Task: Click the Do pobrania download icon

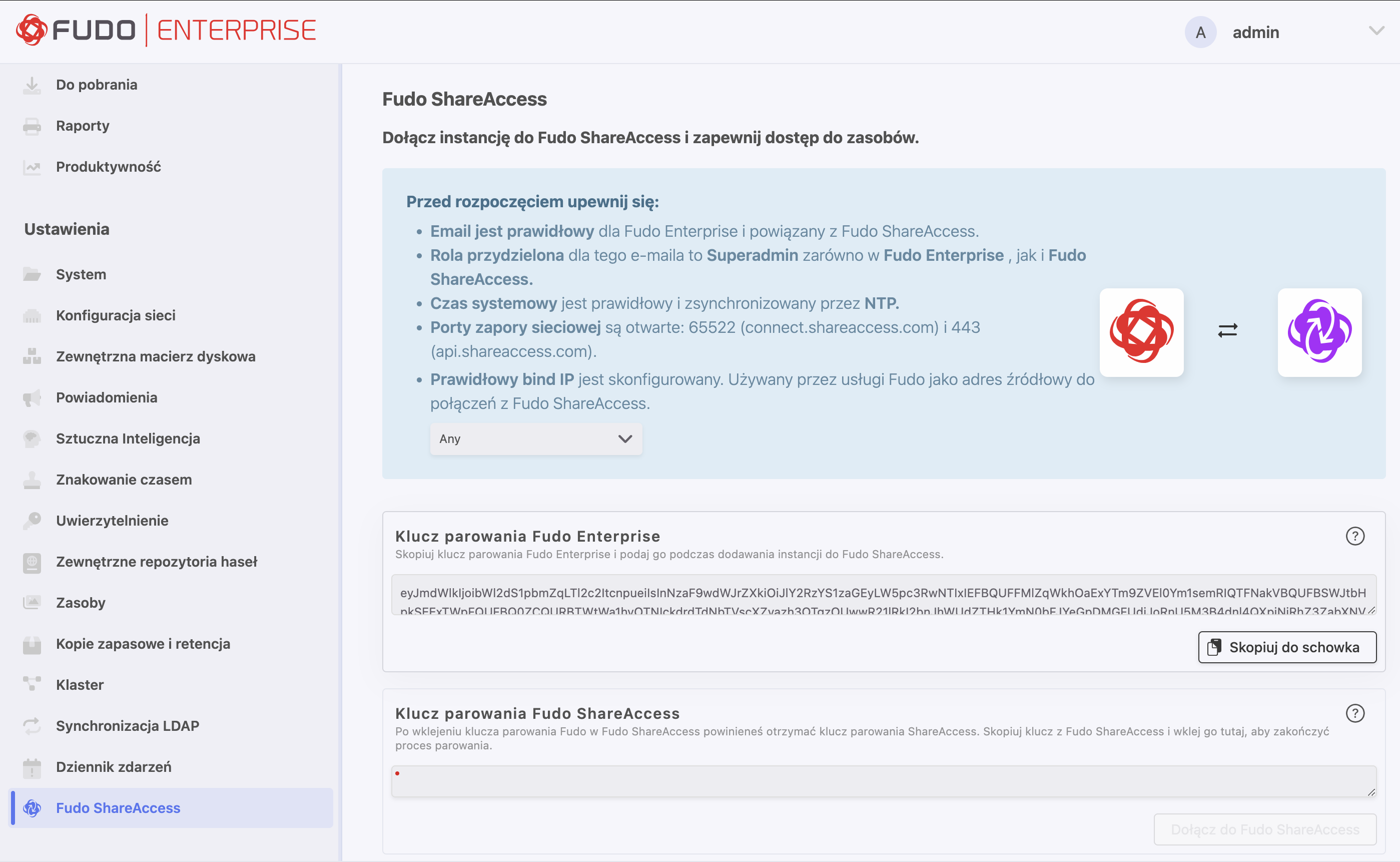Action: click(32, 85)
